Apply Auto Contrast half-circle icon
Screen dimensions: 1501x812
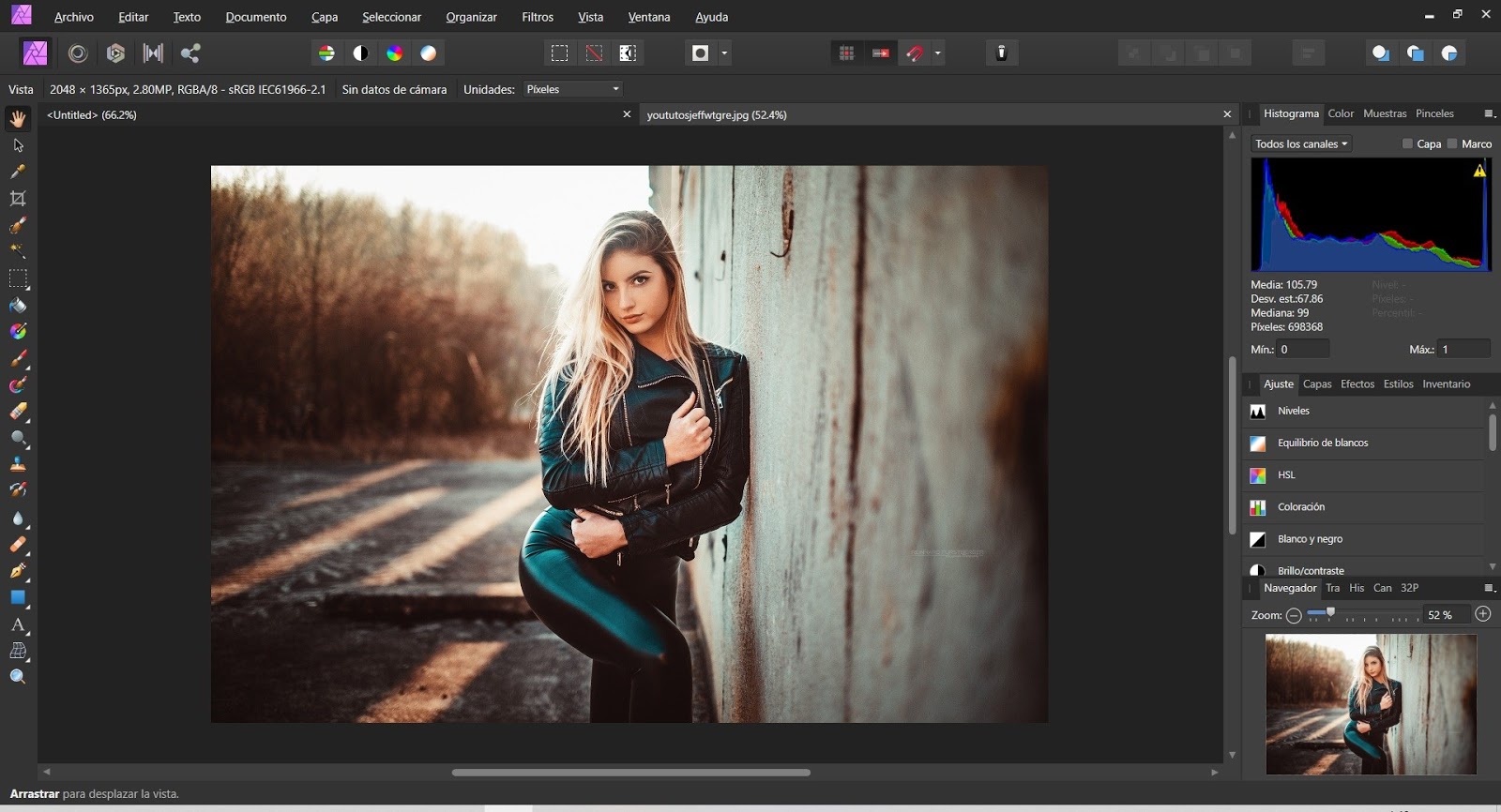360,53
